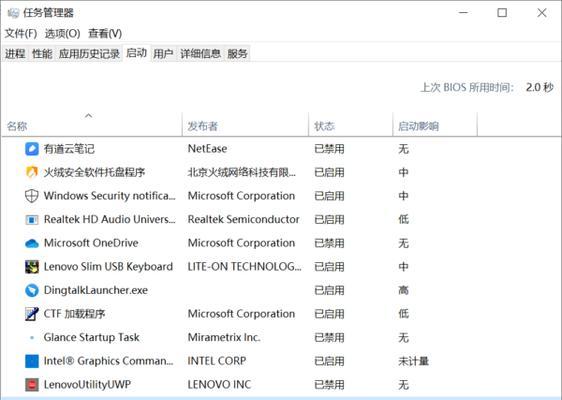Close the 任务管理器 window
This screenshot has height=400, width=562.
[542, 13]
